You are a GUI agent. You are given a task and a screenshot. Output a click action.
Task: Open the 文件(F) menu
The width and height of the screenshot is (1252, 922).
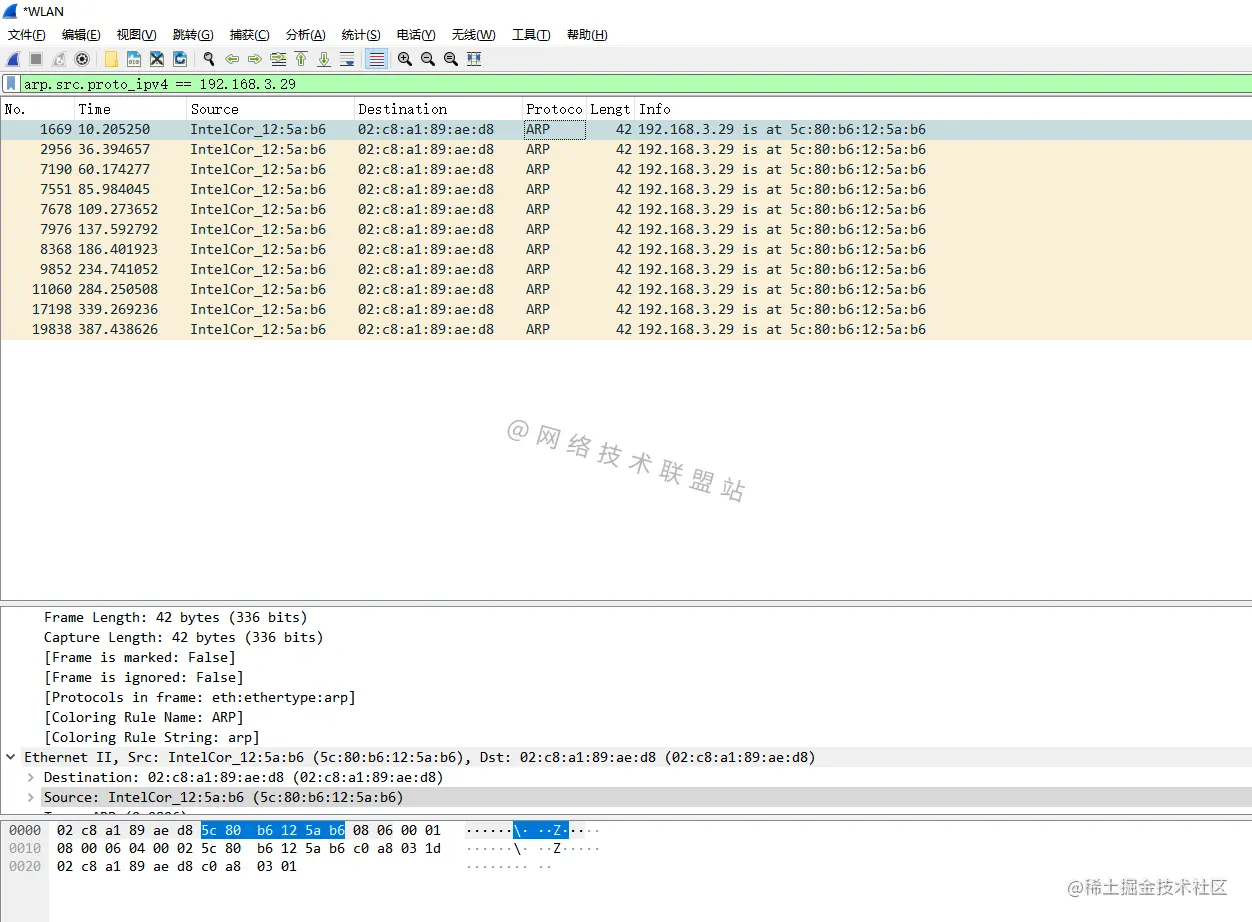point(27,35)
